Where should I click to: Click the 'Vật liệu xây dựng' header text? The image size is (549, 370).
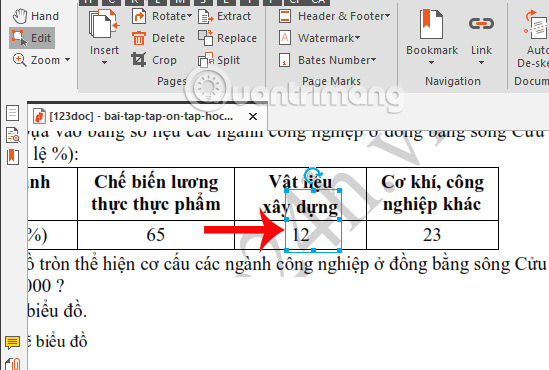point(300,194)
